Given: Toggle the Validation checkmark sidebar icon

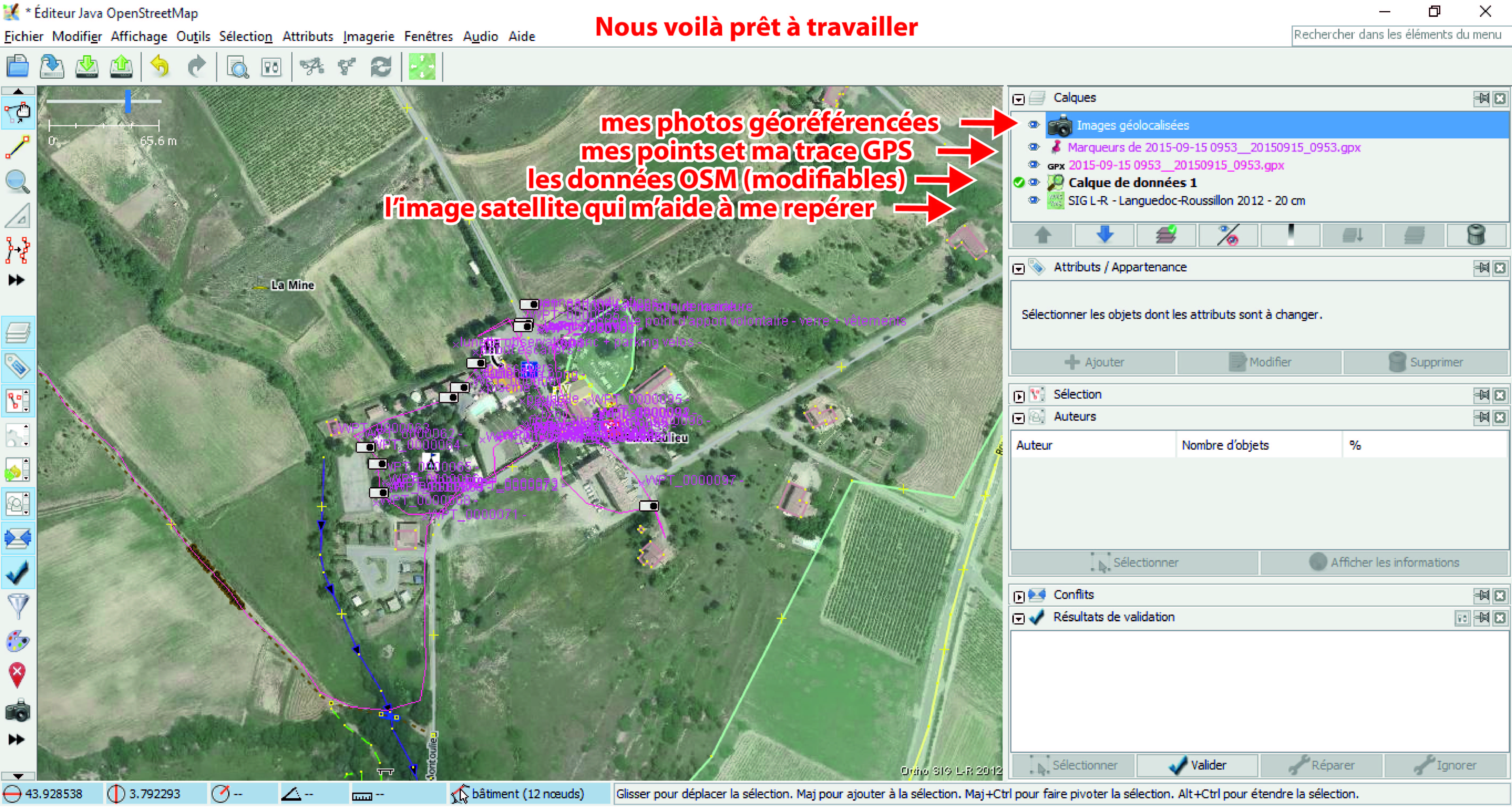Looking at the screenshot, I should tap(18, 573).
